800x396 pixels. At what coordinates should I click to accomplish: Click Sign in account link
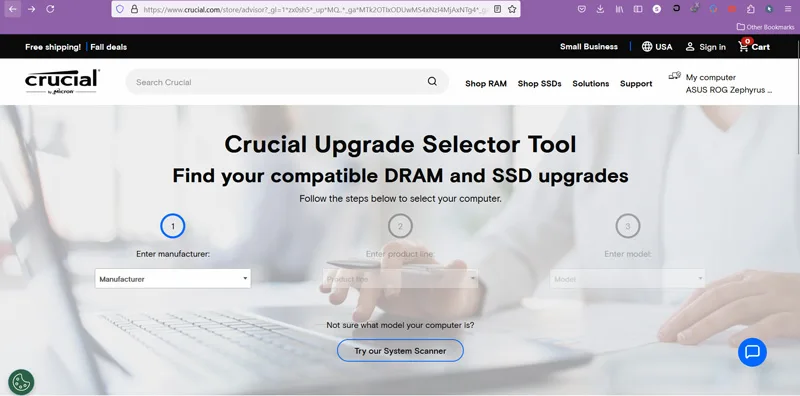(x=706, y=47)
